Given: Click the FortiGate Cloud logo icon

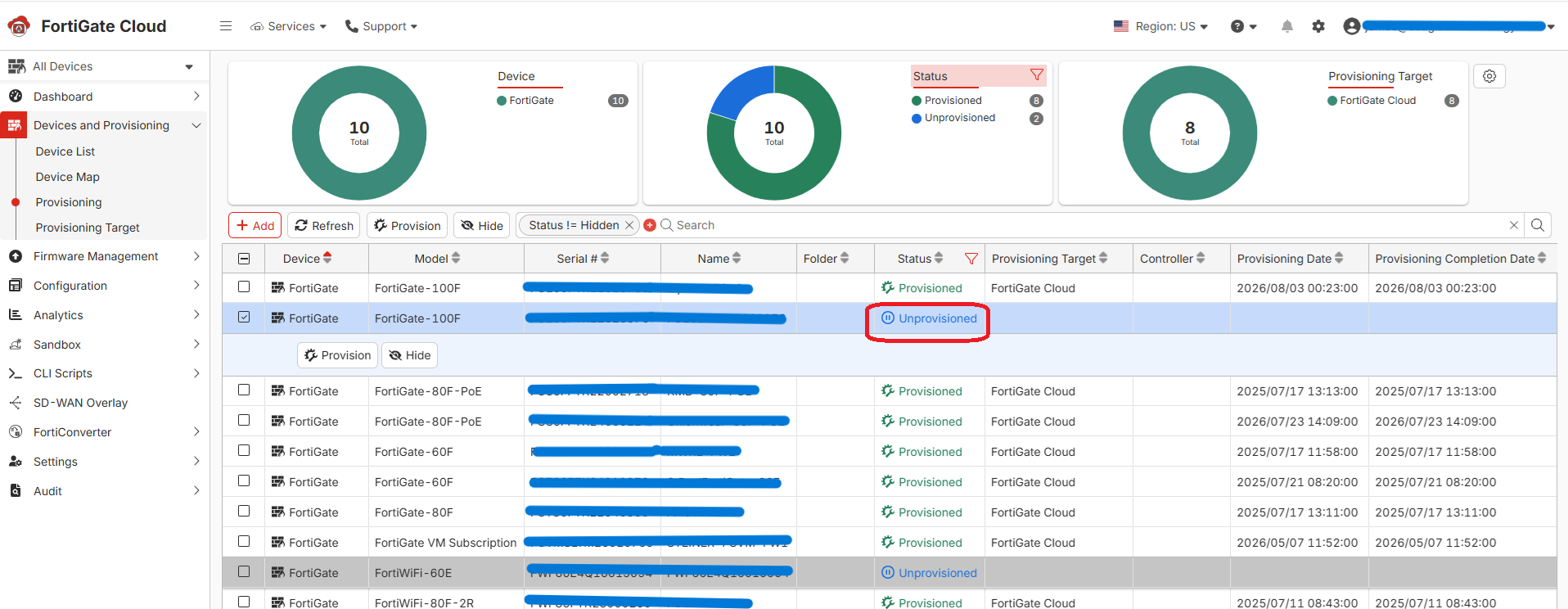Looking at the screenshot, I should pos(19,26).
